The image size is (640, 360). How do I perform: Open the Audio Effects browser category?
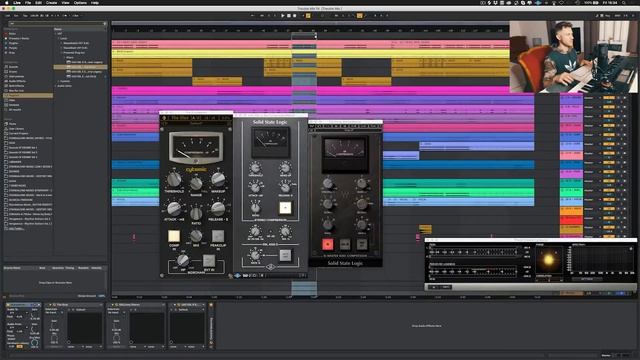pyautogui.click(x=17, y=81)
